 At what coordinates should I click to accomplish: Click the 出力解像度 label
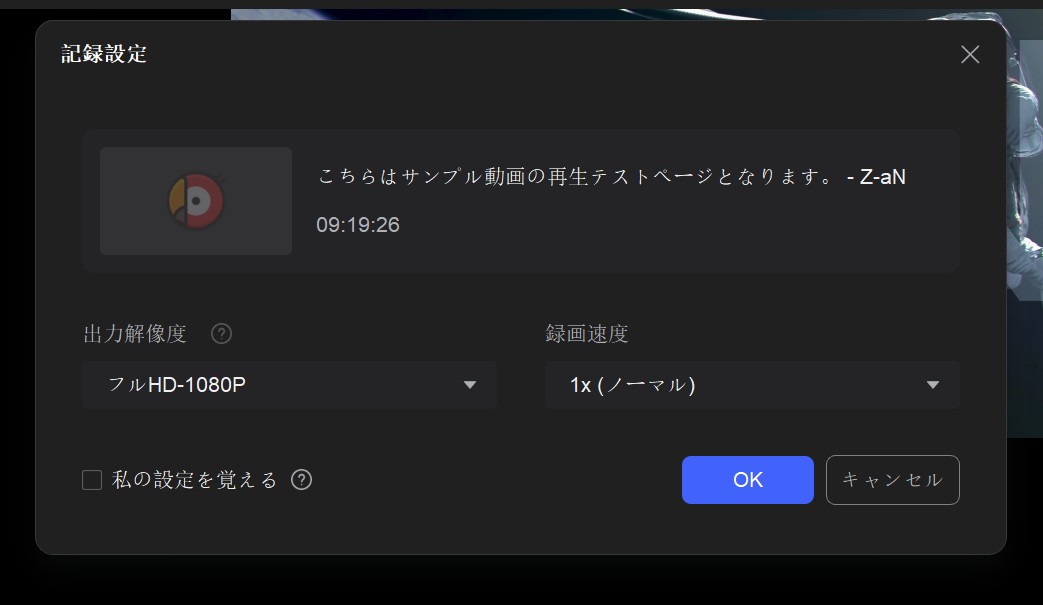click(x=135, y=334)
